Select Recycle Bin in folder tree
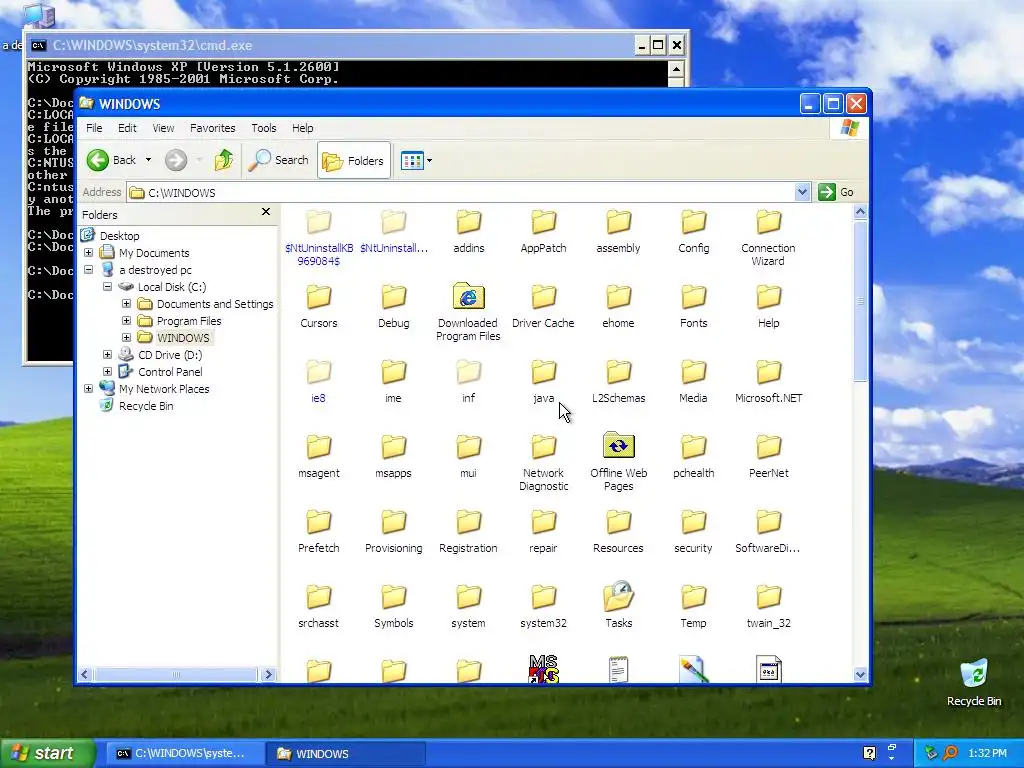This screenshot has width=1024, height=768. point(146,406)
